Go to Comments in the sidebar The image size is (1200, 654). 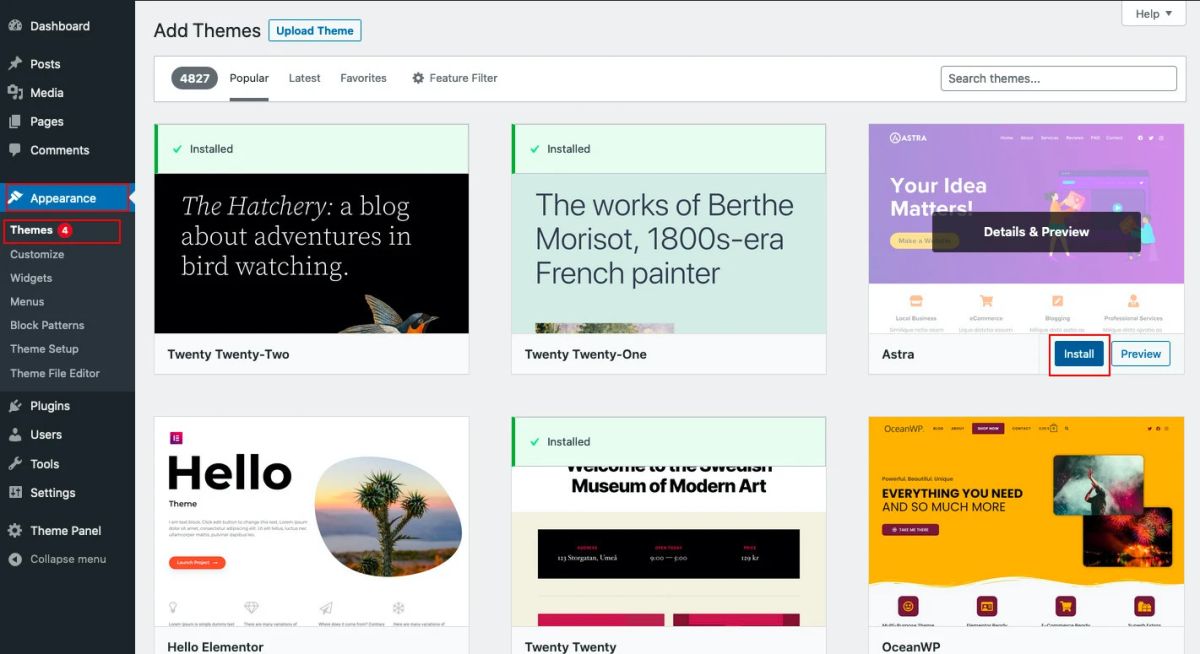pos(60,151)
